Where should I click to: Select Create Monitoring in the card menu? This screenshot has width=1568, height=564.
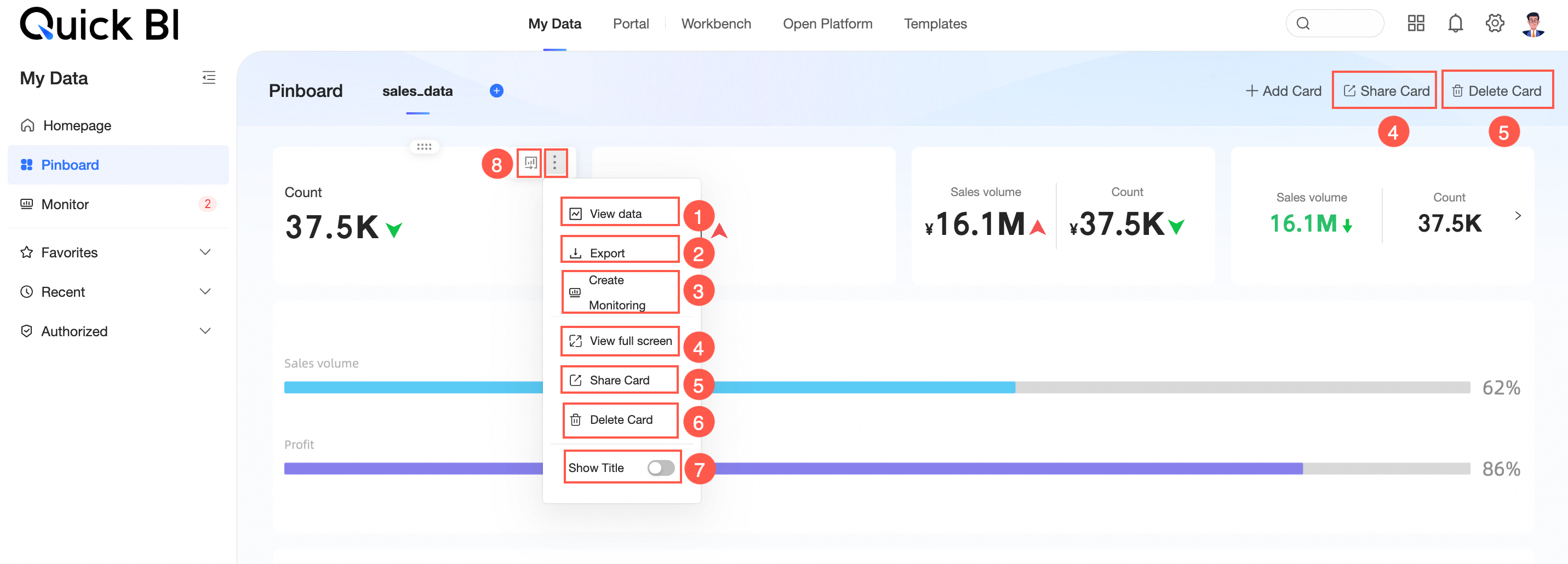coord(620,292)
